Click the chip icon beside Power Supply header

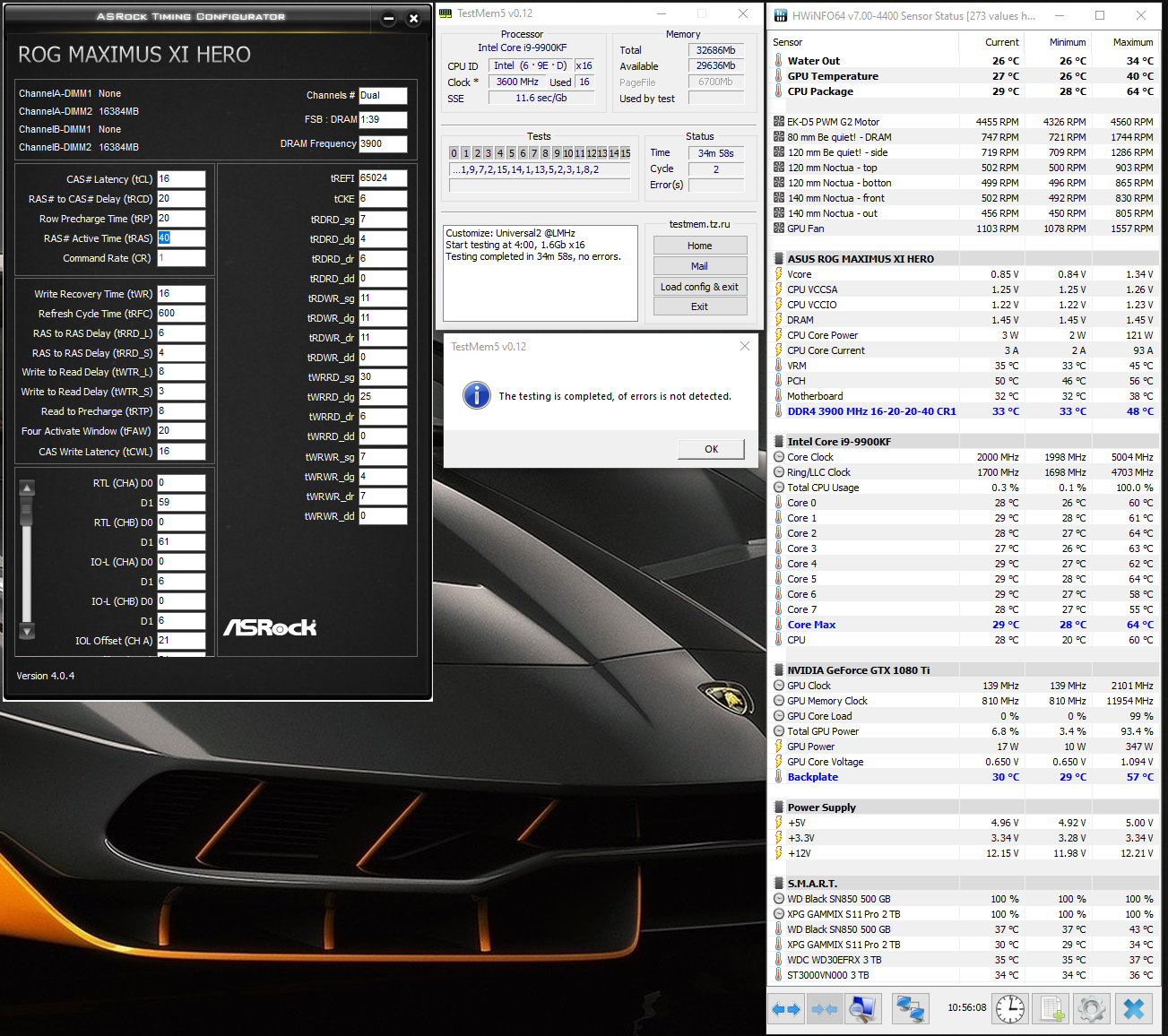[x=779, y=807]
